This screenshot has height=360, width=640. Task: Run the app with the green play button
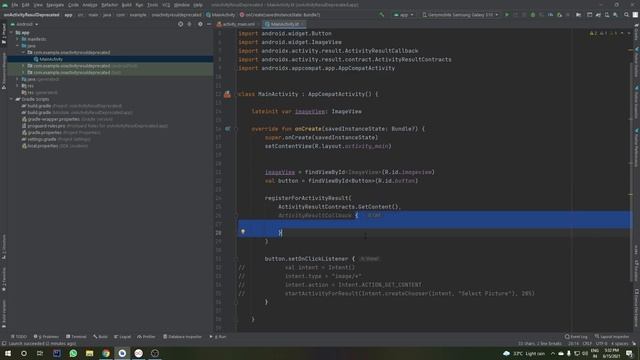pos(507,15)
